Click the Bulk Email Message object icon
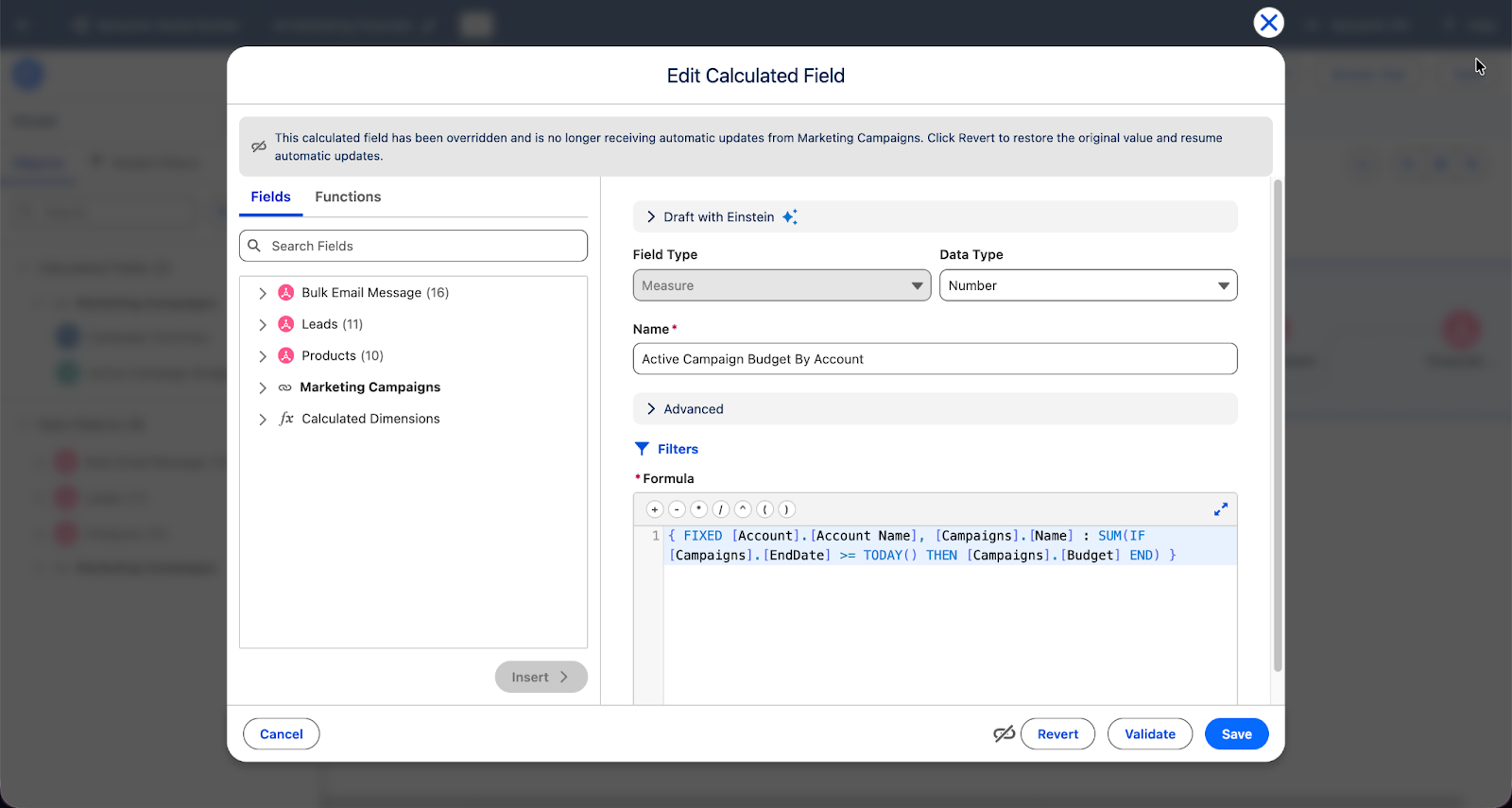The width and height of the screenshot is (1512, 808). pos(286,293)
